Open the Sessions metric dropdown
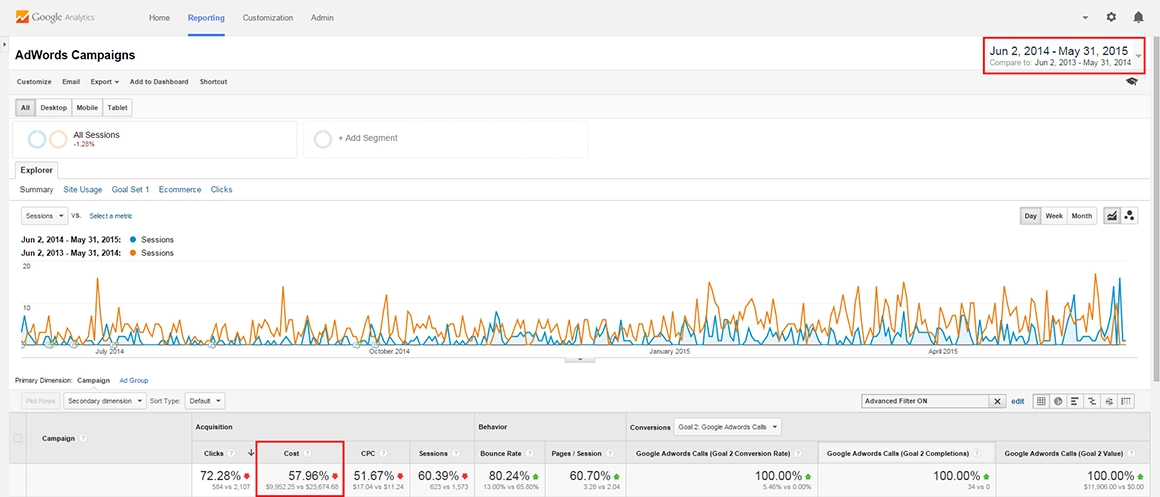1160x497 pixels. click(x=44, y=216)
